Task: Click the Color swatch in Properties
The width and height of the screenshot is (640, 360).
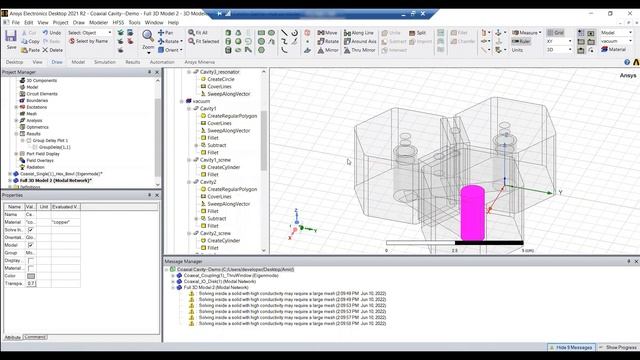Action: click(31, 276)
